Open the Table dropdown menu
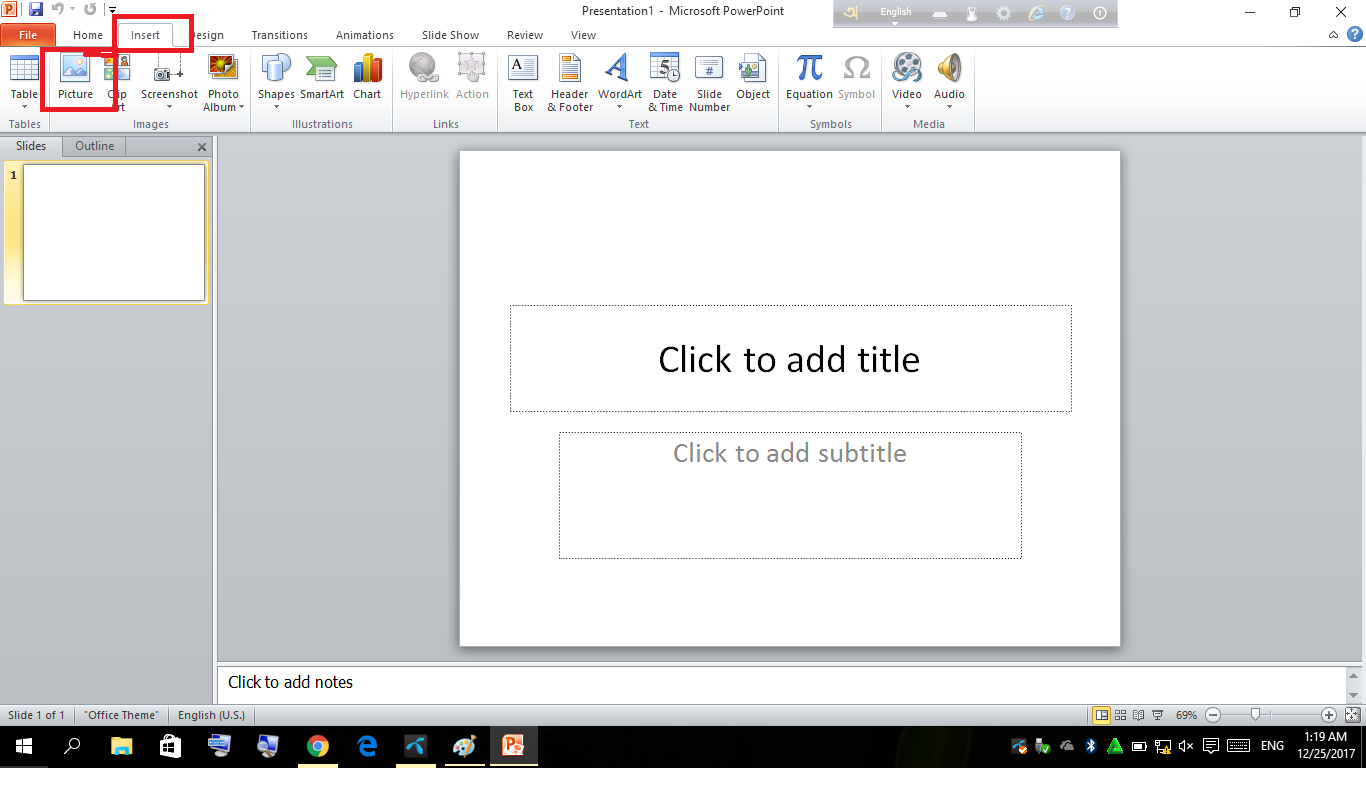Viewport: 1366px width, 795px height. (24, 107)
